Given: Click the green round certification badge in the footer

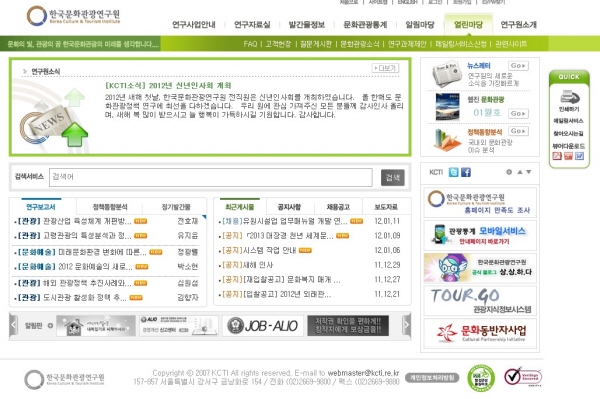Looking at the screenshot, I should point(481,378).
